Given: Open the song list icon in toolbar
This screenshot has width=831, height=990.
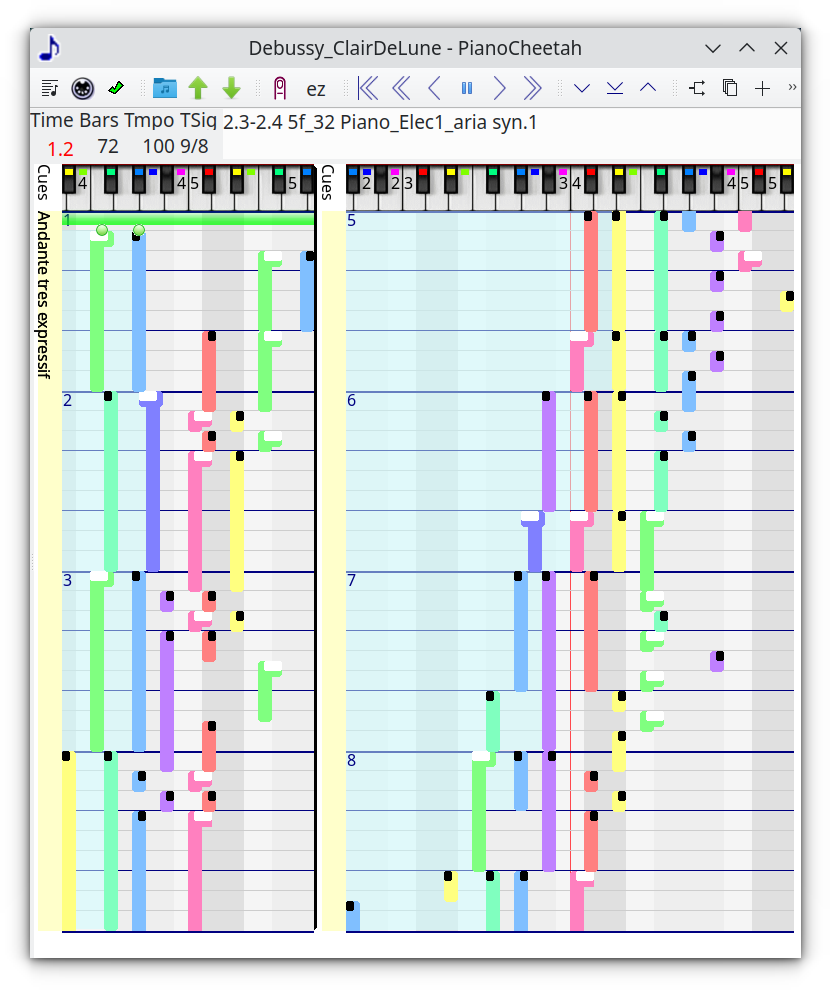Looking at the screenshot, I should point(50,88).
